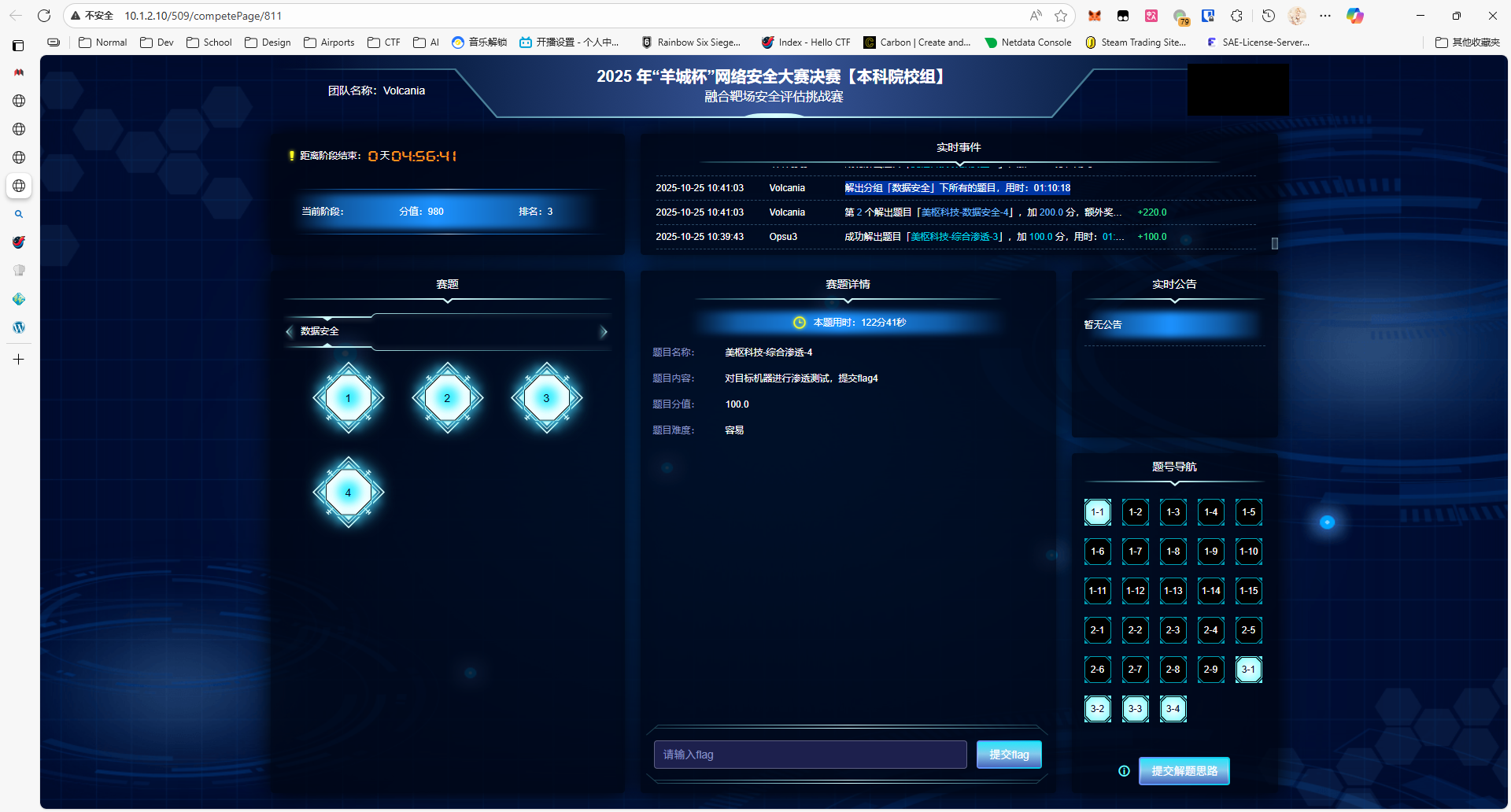Viewport: 1511px width, 812px height.
Task: Go to the previous challenge category arrow
Action: pos(290,332)
